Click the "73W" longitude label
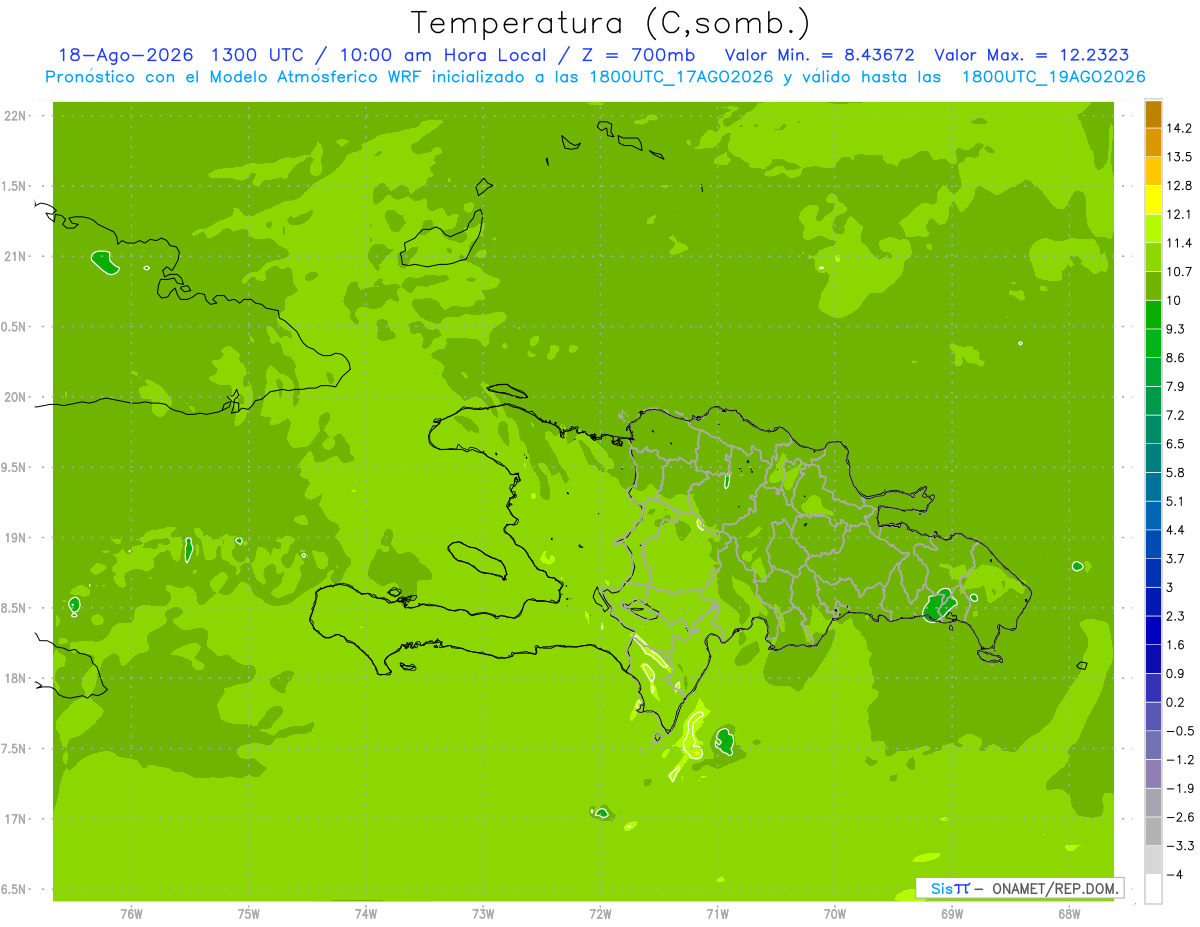The image size is (1200, 927). pyautogui.click(x=483, y=913)
